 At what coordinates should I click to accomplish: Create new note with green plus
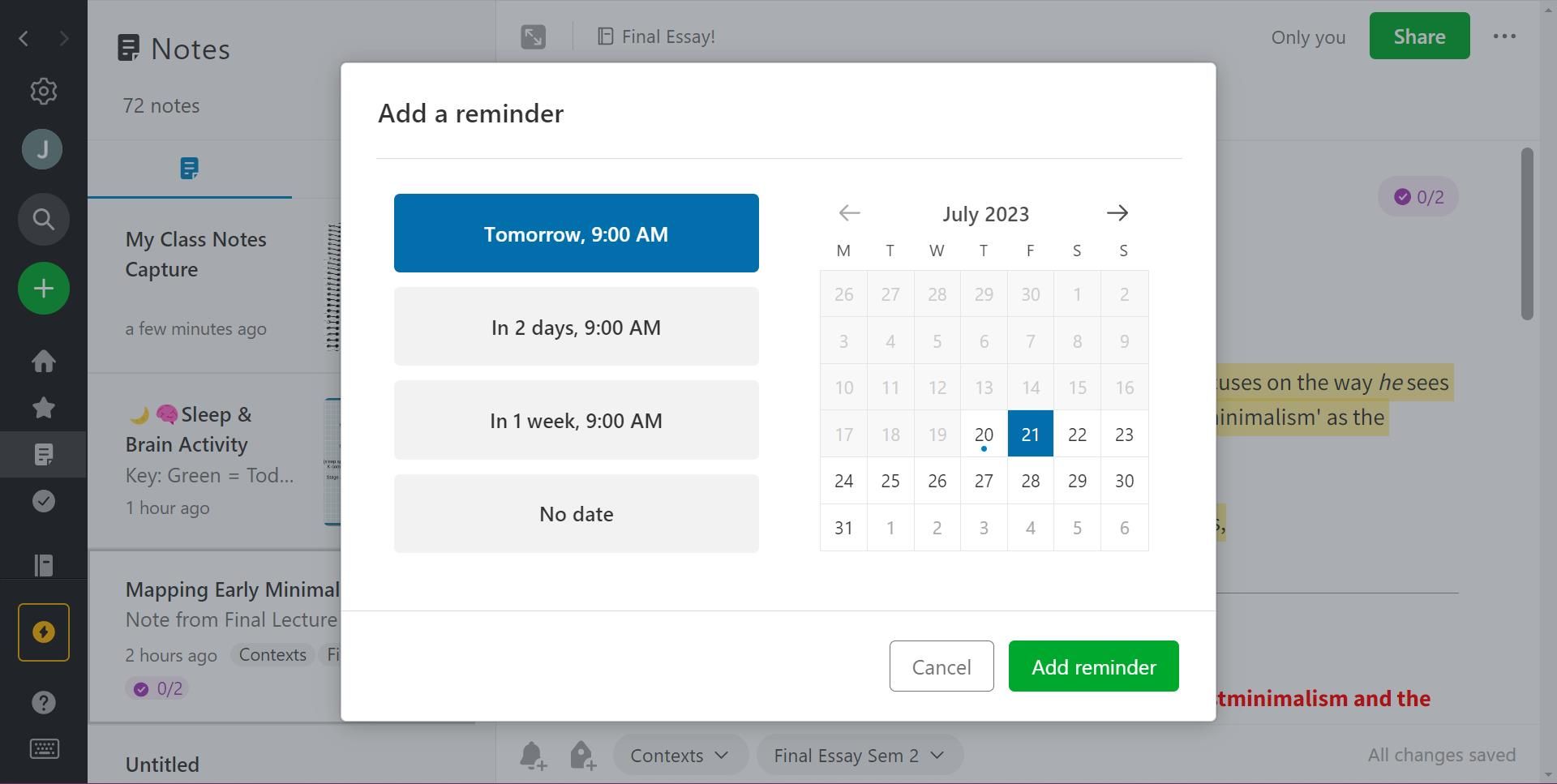(44, 289)
